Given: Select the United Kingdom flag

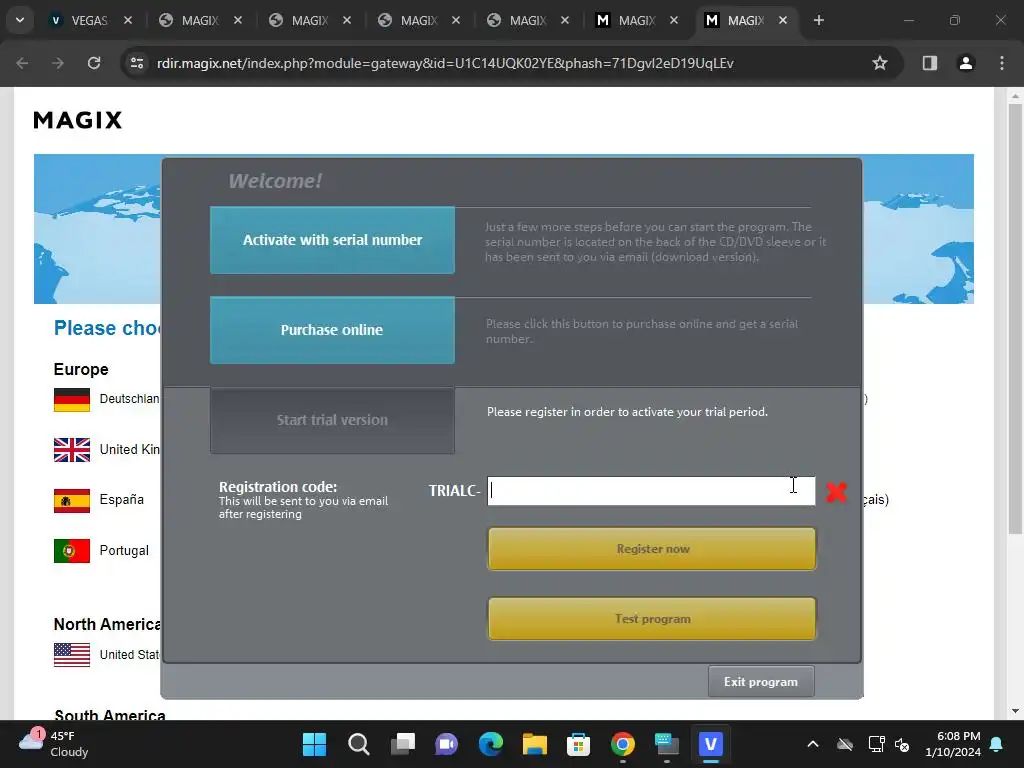Looking at the screenshot, I should coord(72,450).
